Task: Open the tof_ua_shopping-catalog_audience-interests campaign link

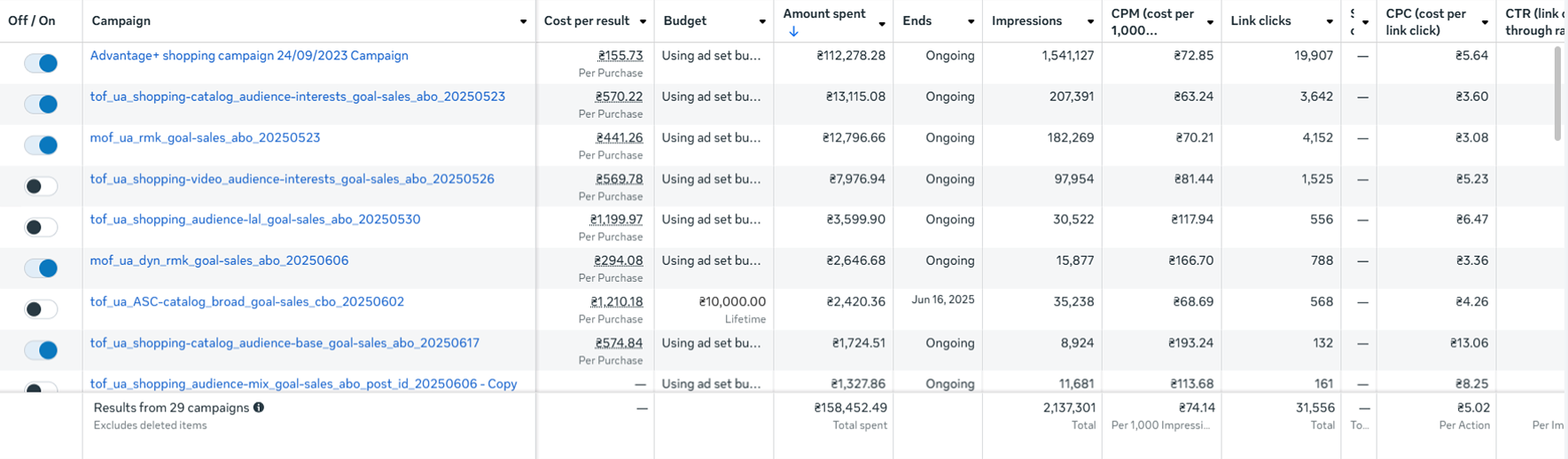Action: (297, 97)
